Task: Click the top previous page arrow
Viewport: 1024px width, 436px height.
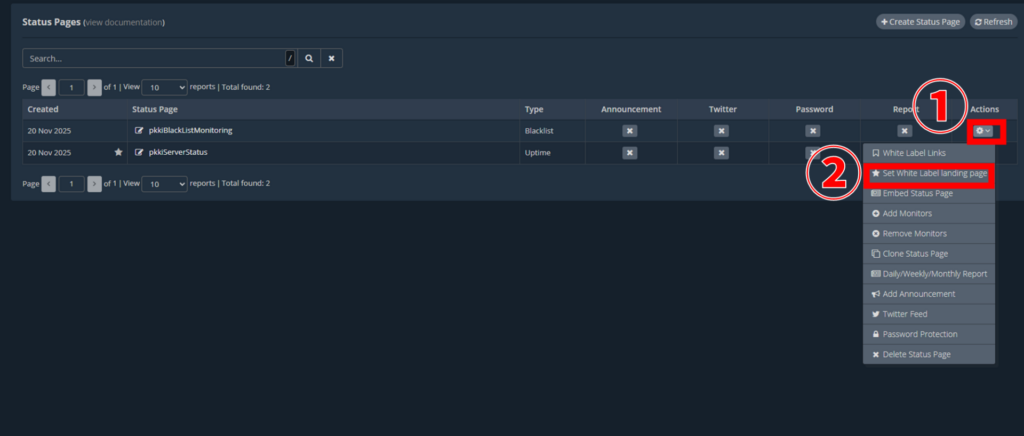Action: [49, 87]
